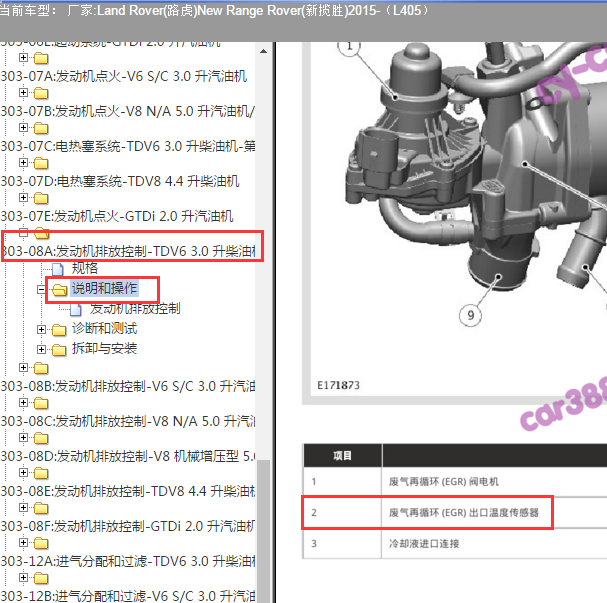
Task: Click the tree panel scrollbar thumb
Action: (x=264, y=531)
